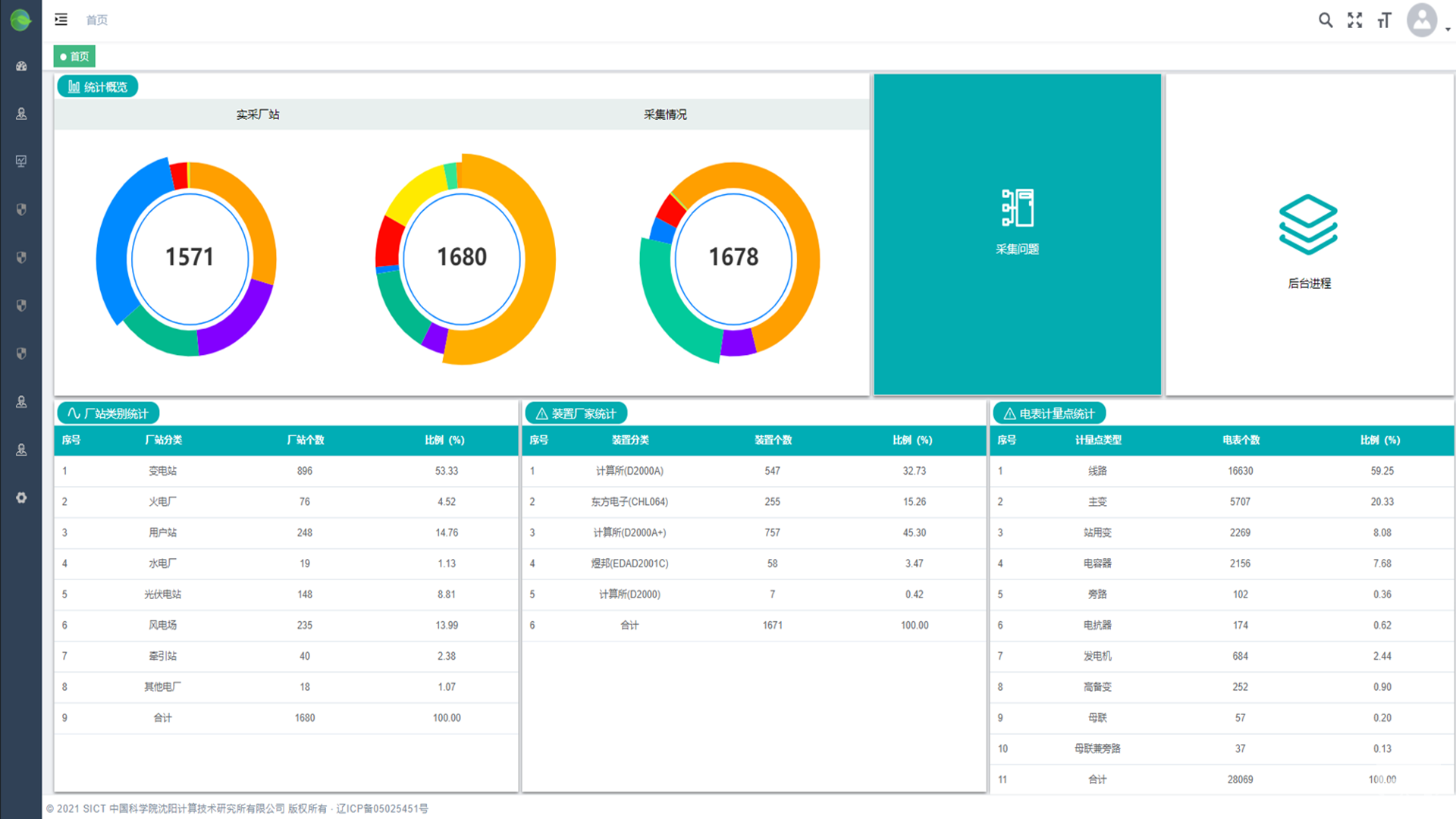Image resolution: width=1456 pixels, height=819 pixels.
Task: Open the monitor chart sidebar icon
Action: coord(21,161)
